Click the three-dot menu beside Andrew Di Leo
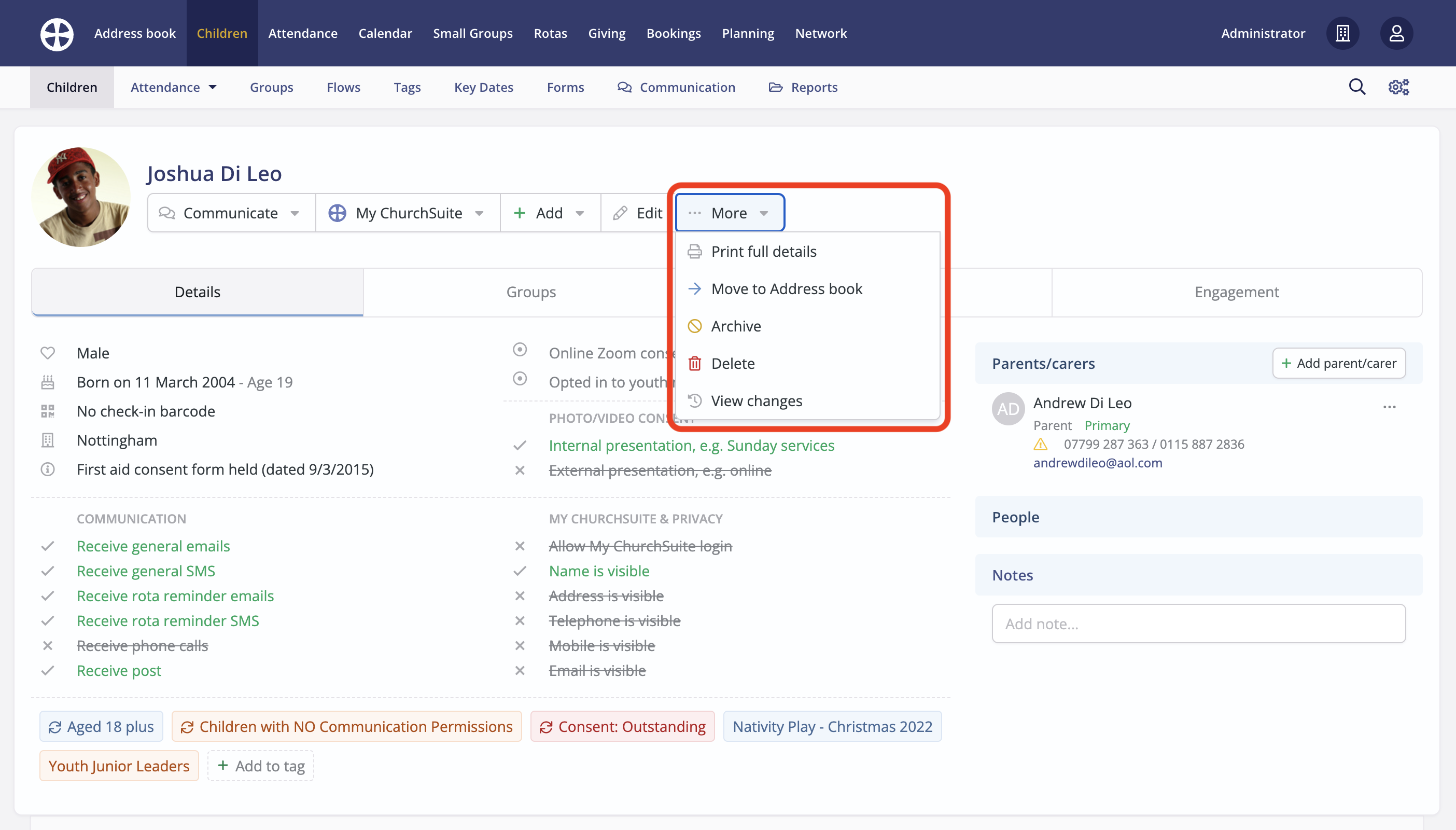Screen dimensions: 1456x830 coord(1389,407)
